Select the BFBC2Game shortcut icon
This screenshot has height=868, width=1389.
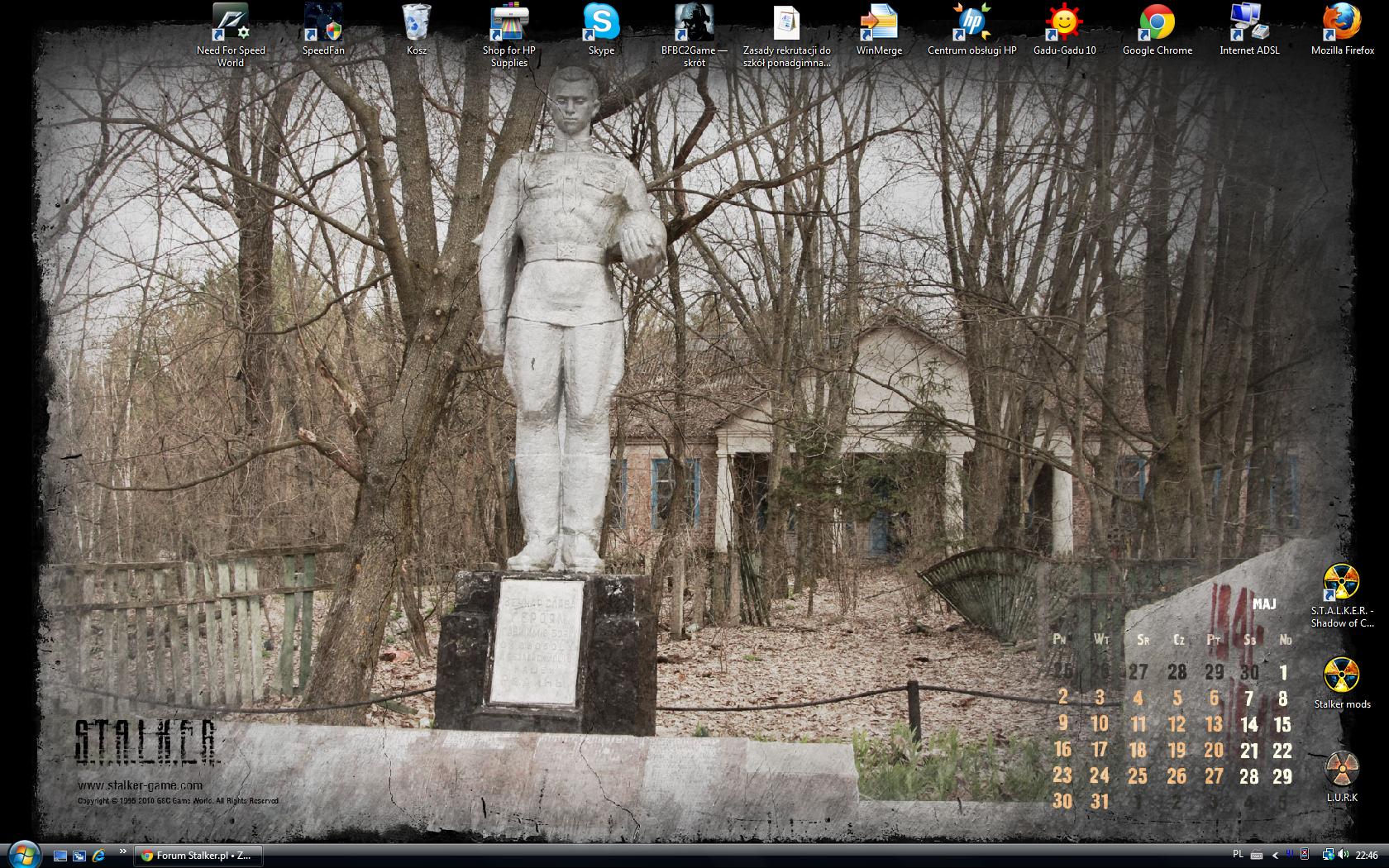(x=694, y=23)
